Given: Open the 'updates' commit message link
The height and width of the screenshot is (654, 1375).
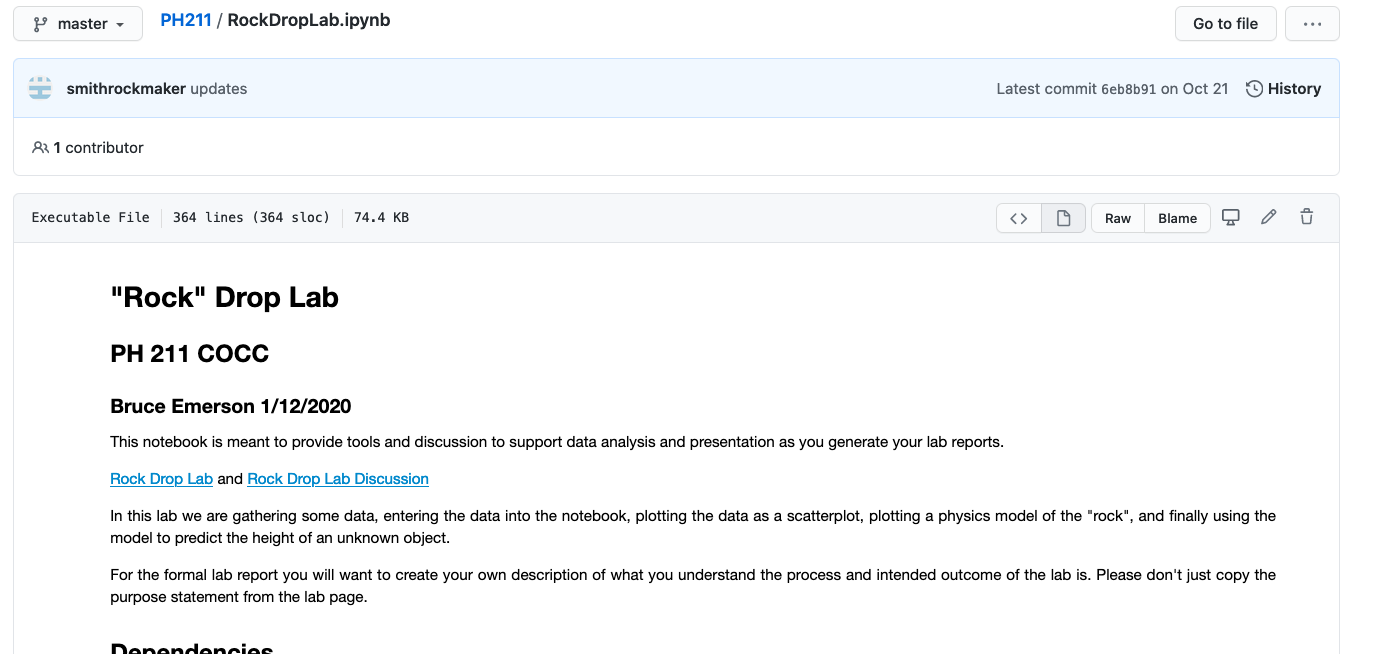Looking at the screenshot, I should pyautogui.click(x=218, y=88).
